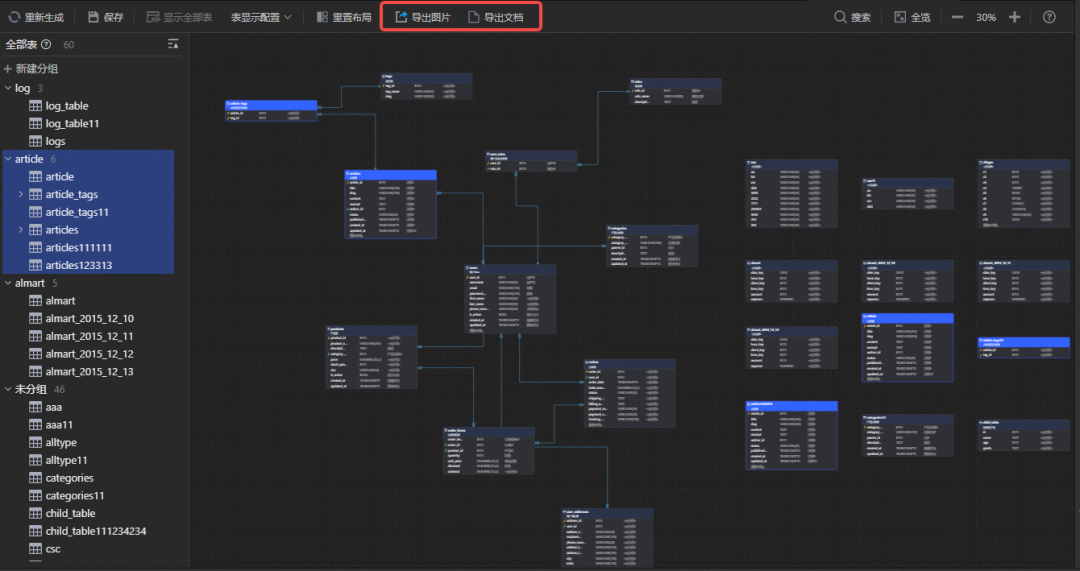Click the highlighted articles entity in the diagram
Screen dimensions: 1080x571
[391, 205]
